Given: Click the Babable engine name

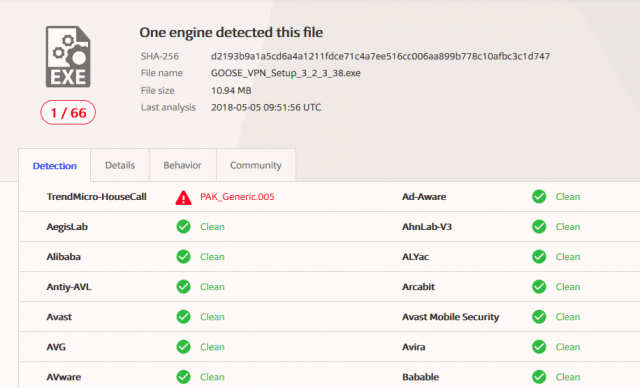Looking at the screenshot, I should 420,377.
